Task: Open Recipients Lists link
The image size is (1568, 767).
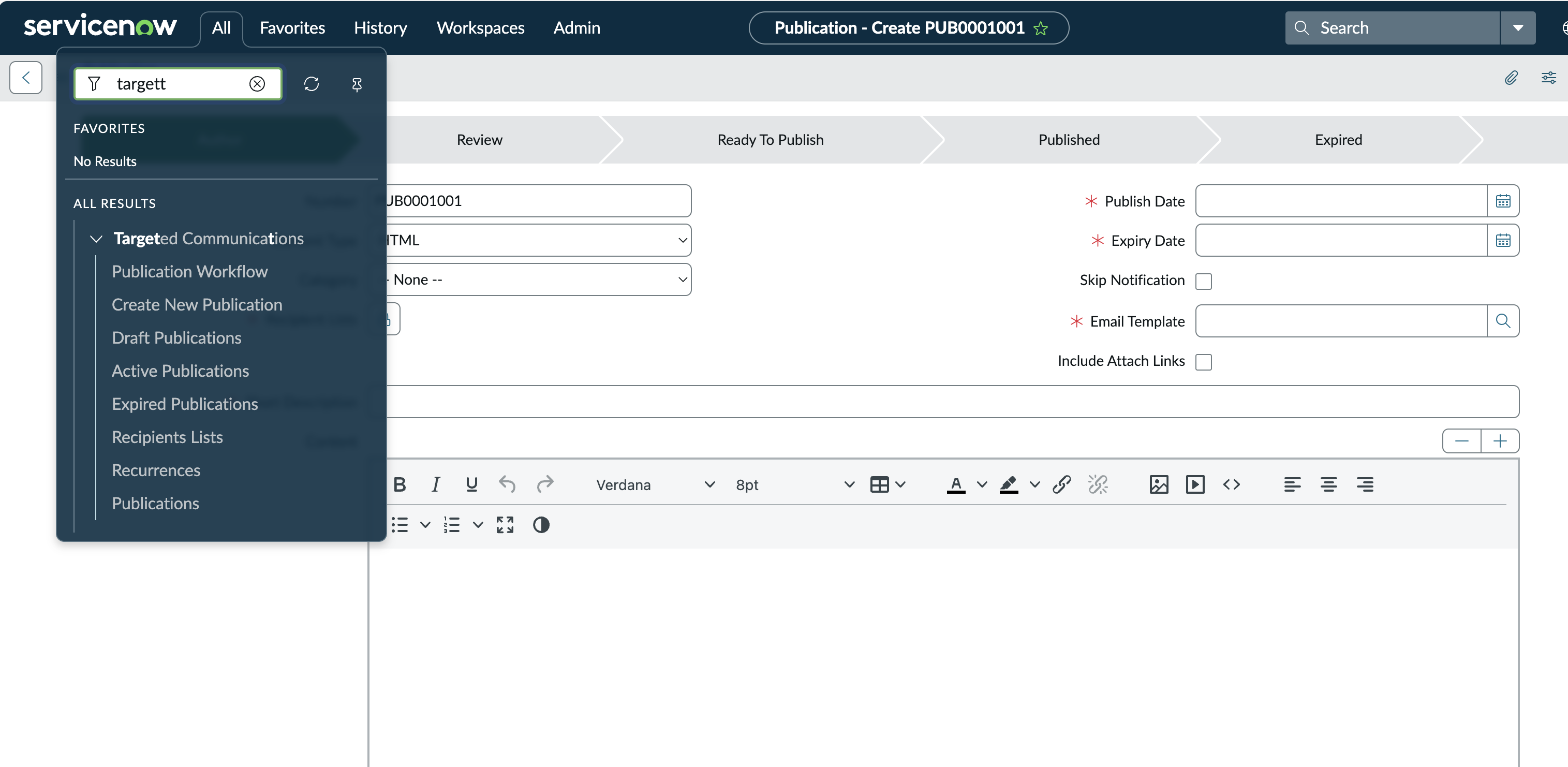Action: point(167,437)
